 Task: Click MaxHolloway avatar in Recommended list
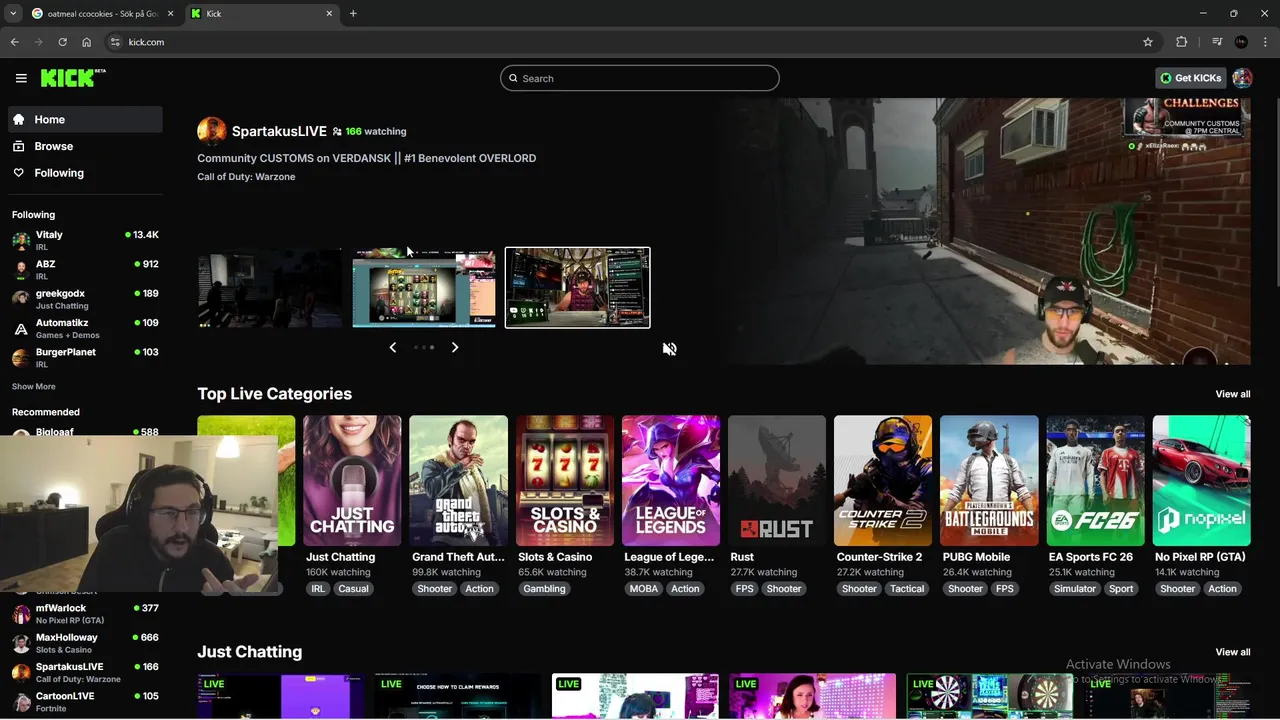coord(20,643)
